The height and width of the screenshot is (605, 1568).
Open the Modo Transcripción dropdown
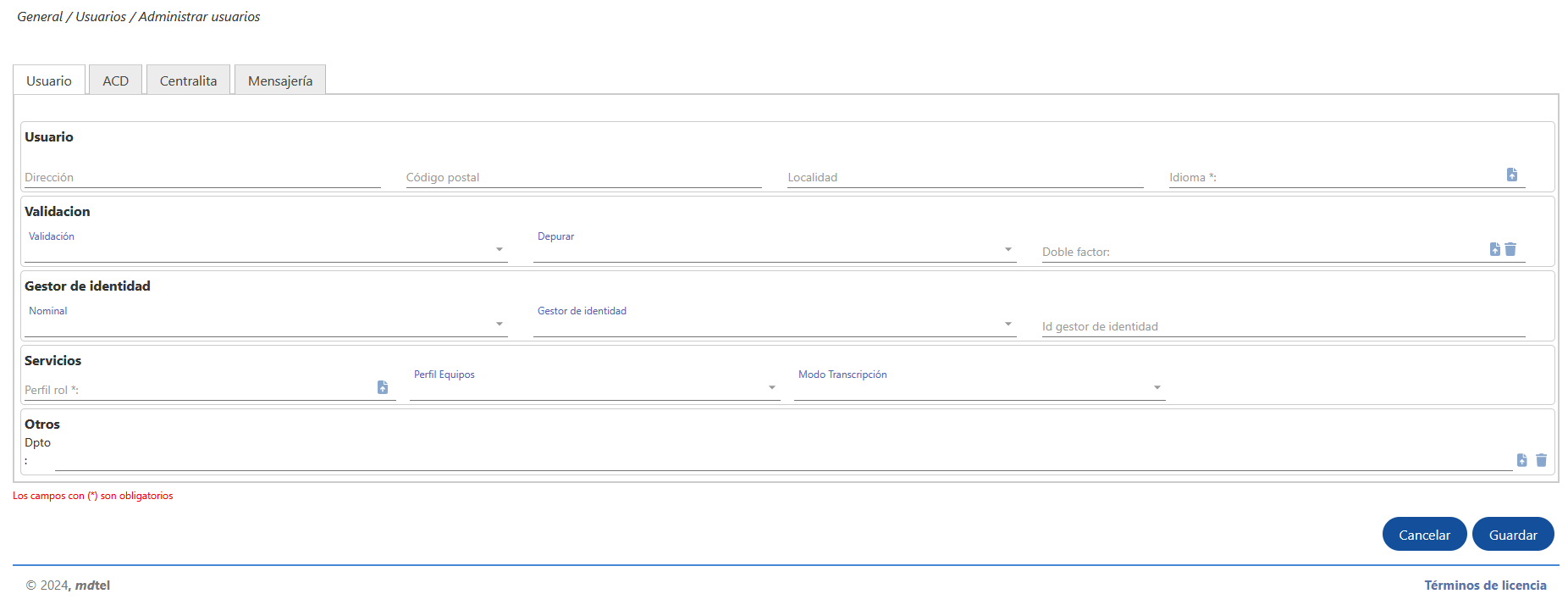(980, 388)
